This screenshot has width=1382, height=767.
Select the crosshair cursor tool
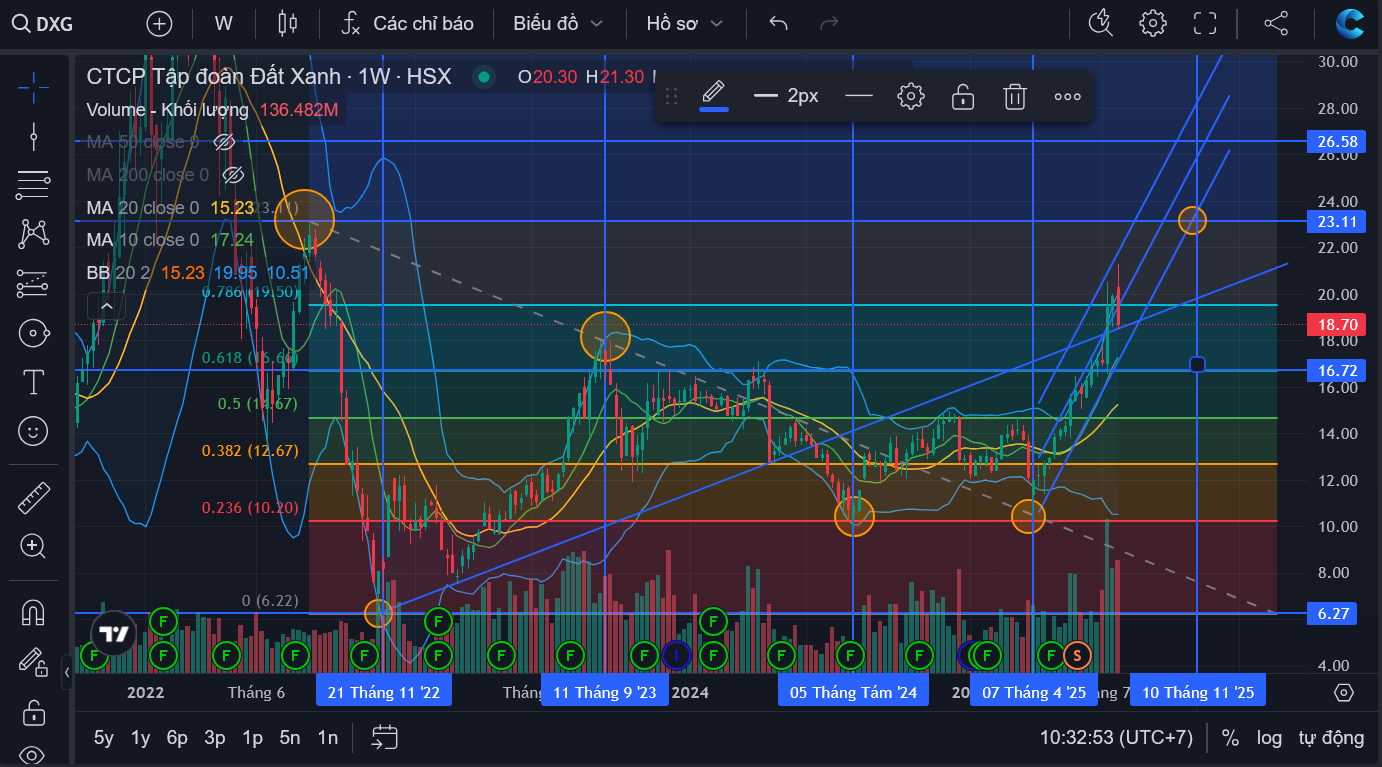[33, 87]
